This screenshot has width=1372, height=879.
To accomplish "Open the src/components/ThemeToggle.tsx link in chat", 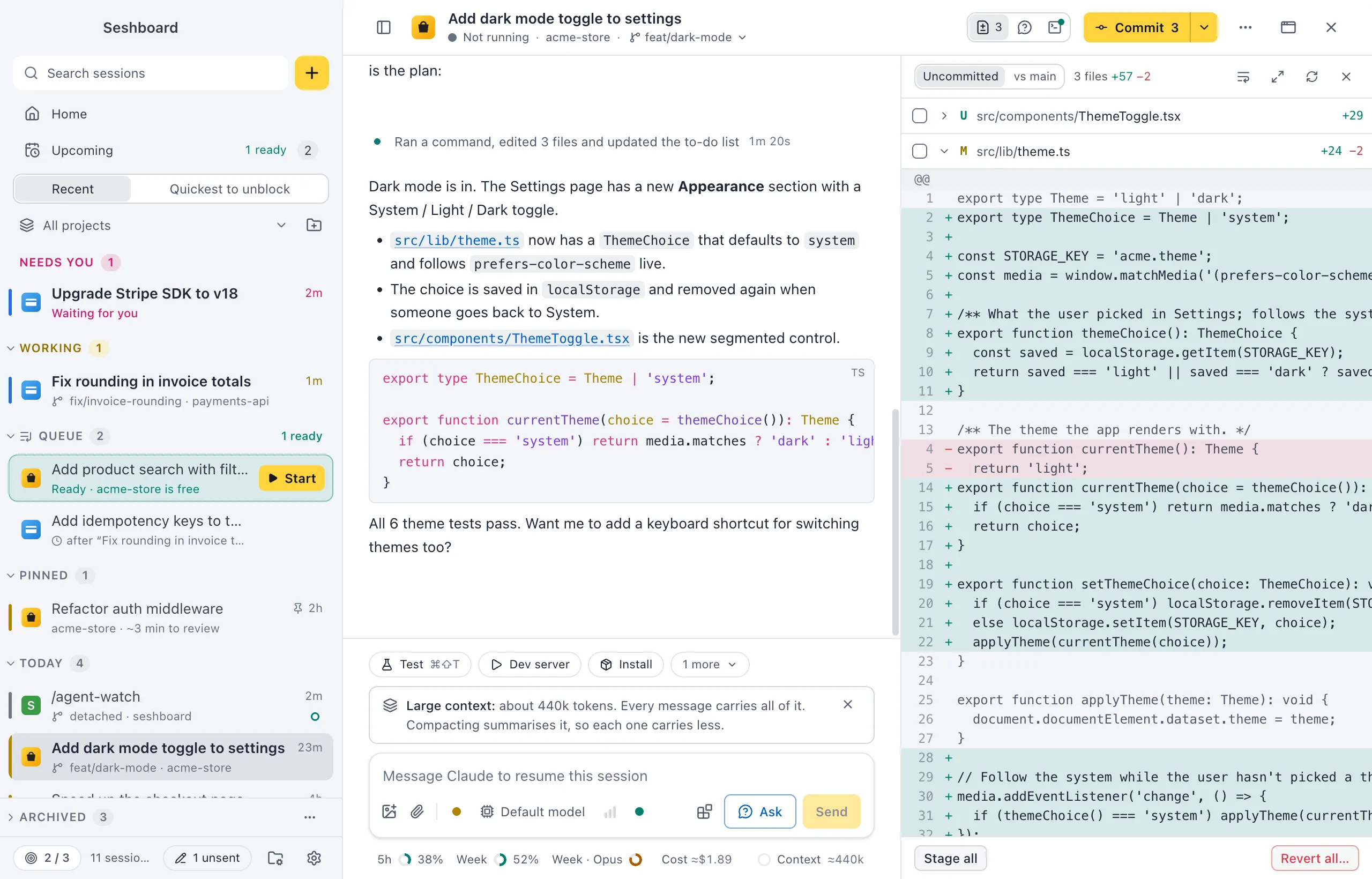I will coord(512,339).
